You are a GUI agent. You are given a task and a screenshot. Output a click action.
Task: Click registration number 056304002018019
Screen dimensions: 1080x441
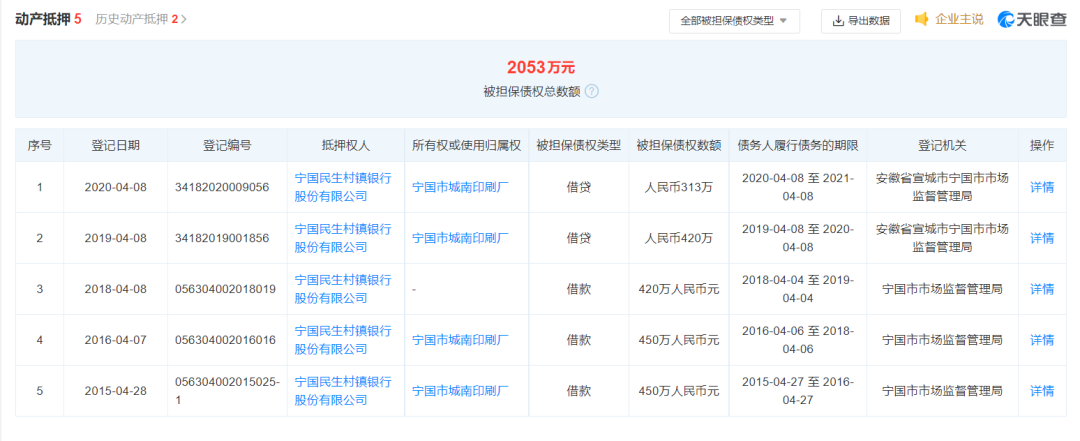pyautogui.click(x=225, y=289)
